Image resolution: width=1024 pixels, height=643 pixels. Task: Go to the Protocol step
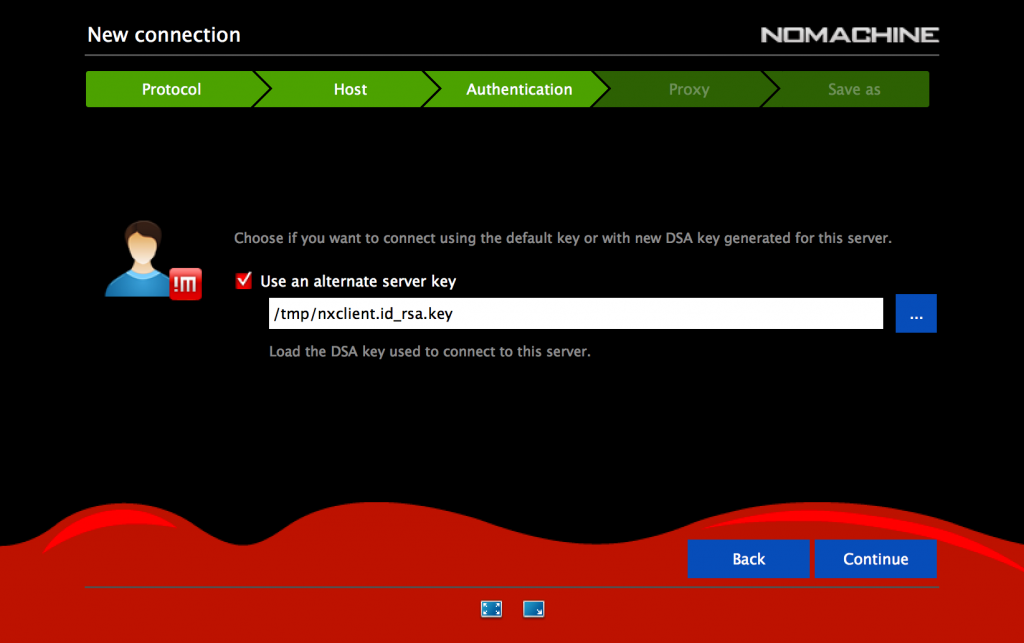point(172,89)
